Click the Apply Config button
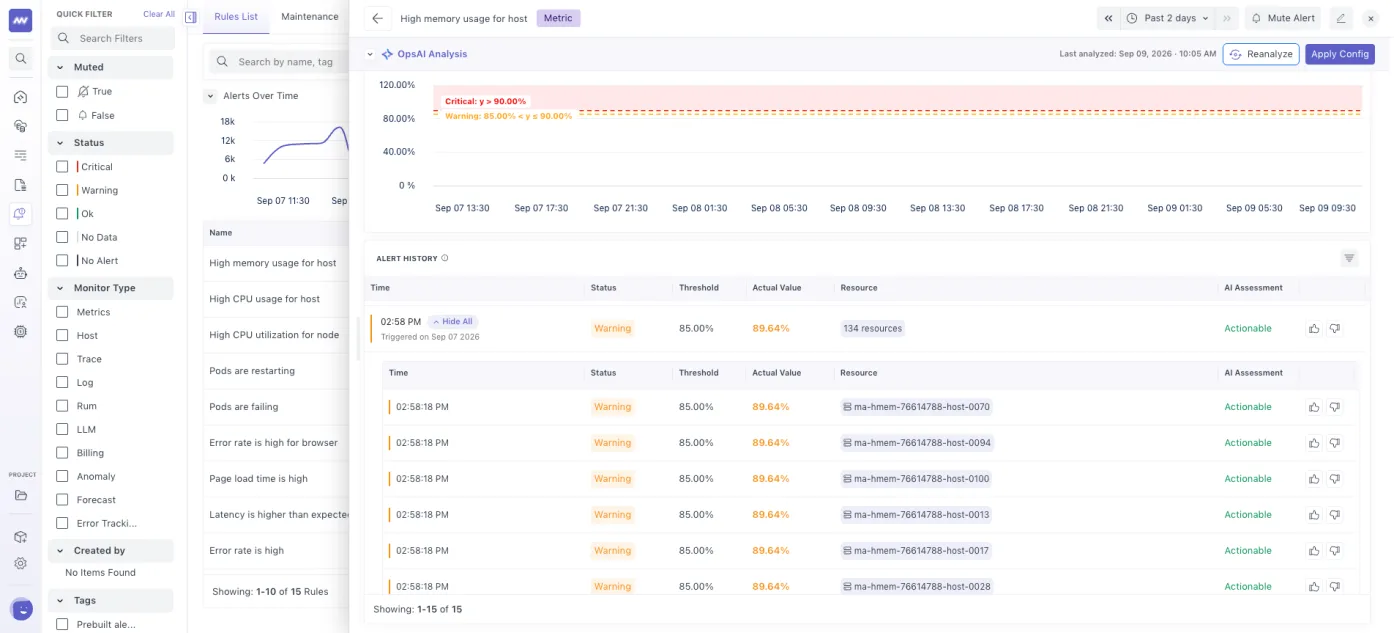The height and width of the screenshot is (633, 1394). (x=1340, y=54)
